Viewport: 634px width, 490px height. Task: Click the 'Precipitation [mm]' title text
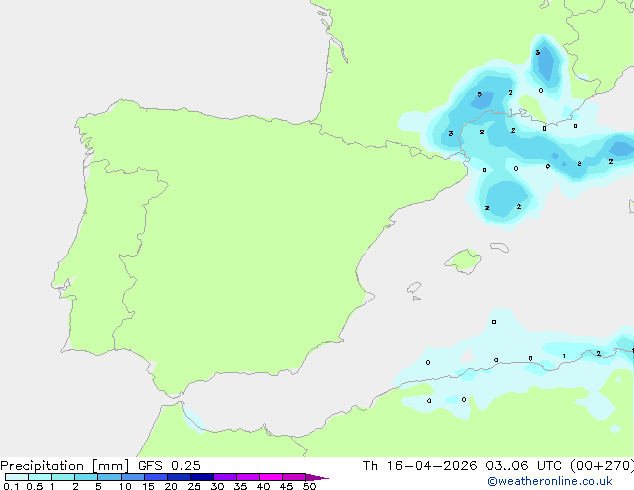[x=65, y=466]
